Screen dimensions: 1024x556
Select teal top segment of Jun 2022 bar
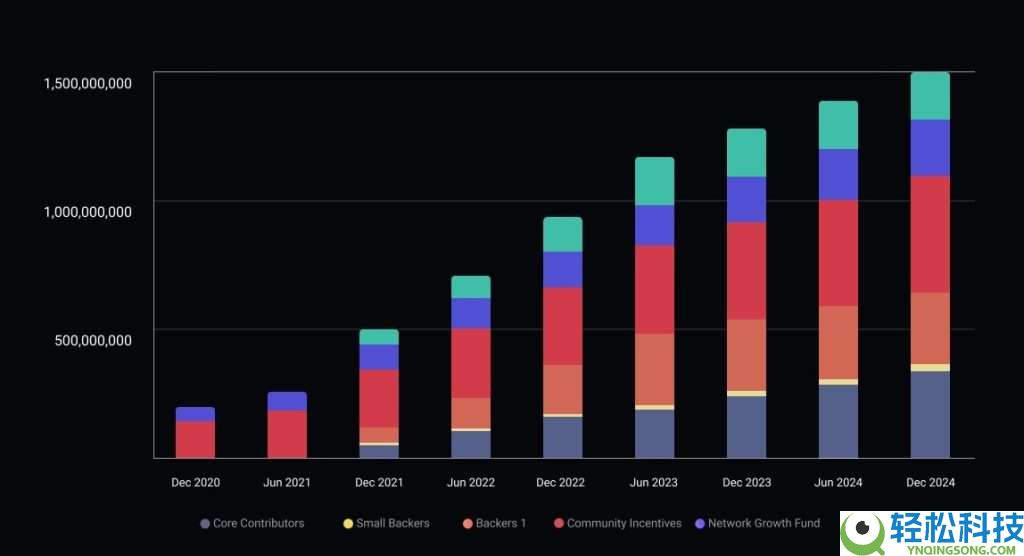click(x=471, y=287)
